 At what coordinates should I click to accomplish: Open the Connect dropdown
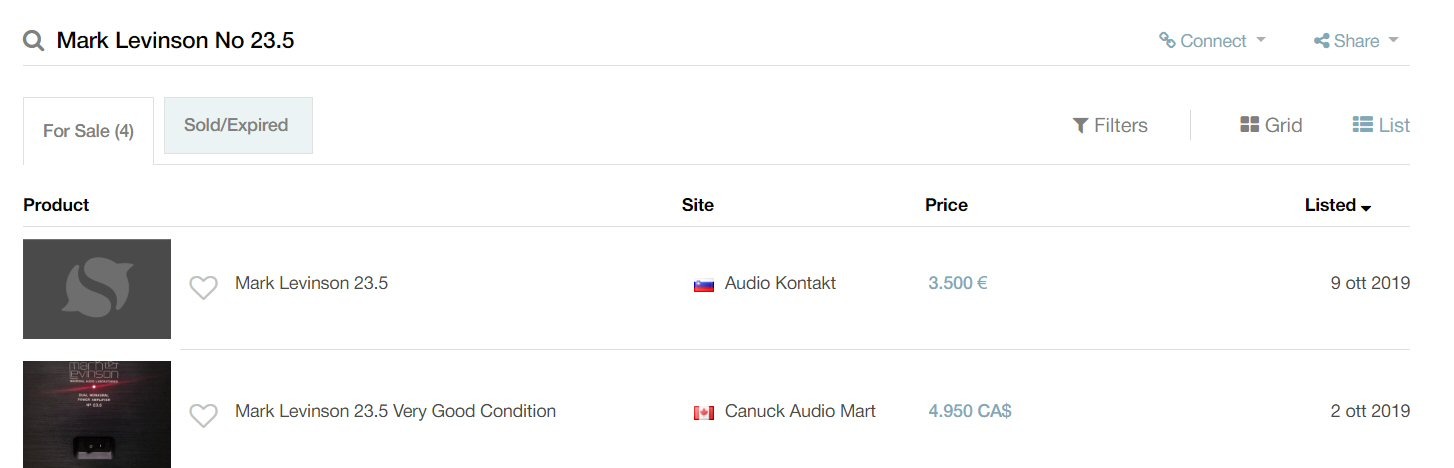tap(1212, 41)
